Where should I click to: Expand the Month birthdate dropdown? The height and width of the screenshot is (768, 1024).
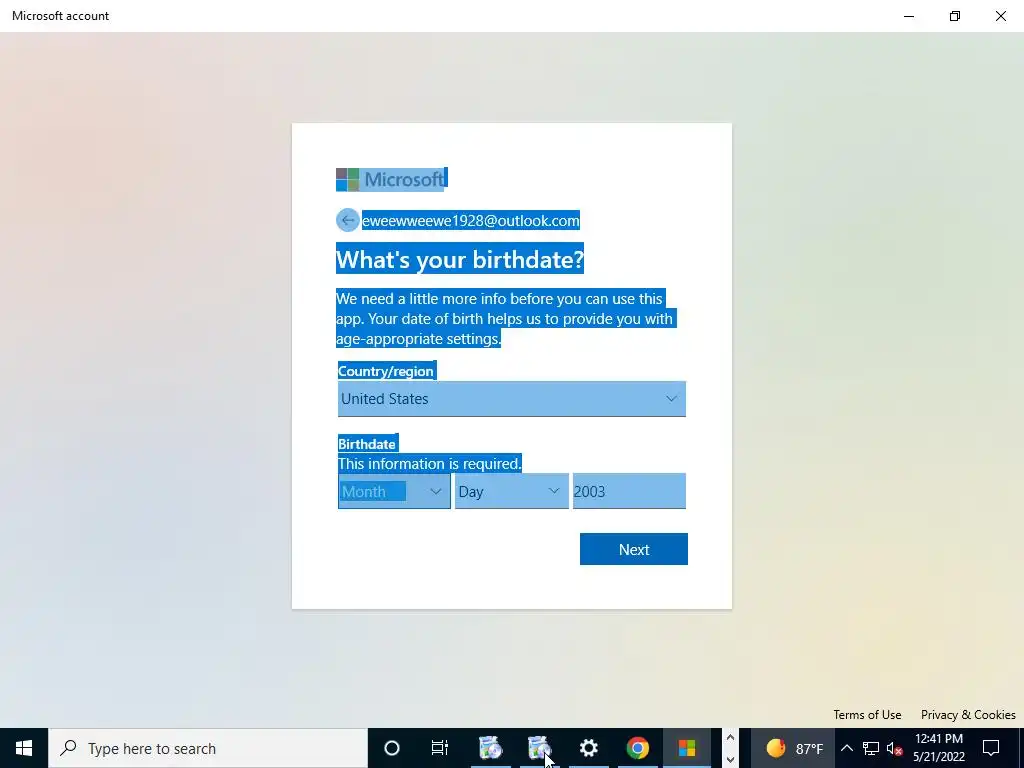click(x=394, y=491)
